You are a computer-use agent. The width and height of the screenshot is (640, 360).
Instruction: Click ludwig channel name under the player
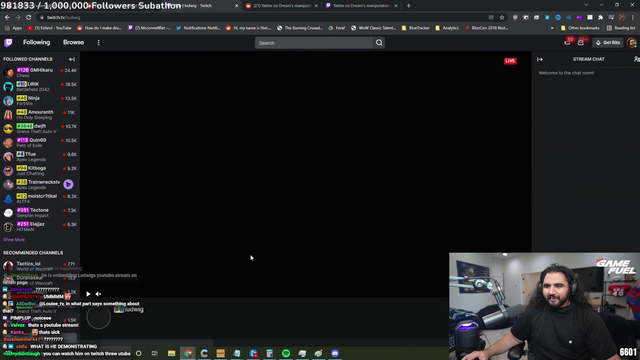coord(134,310)
